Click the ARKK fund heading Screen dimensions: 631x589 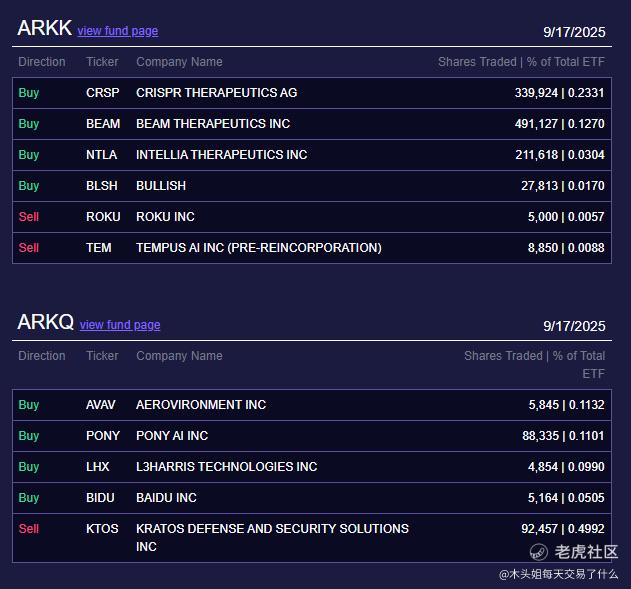44,28
